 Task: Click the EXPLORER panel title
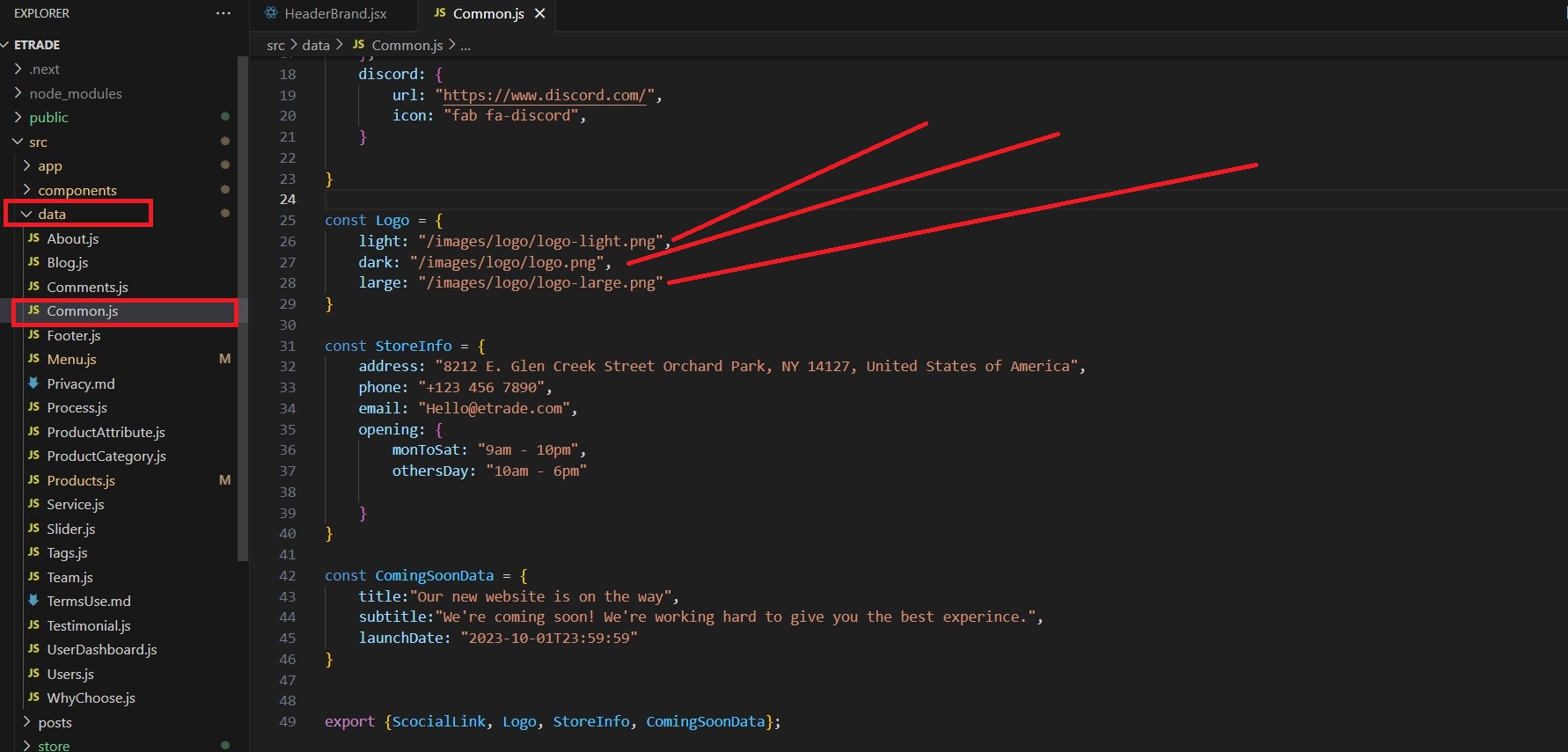(x=41, y=13)
